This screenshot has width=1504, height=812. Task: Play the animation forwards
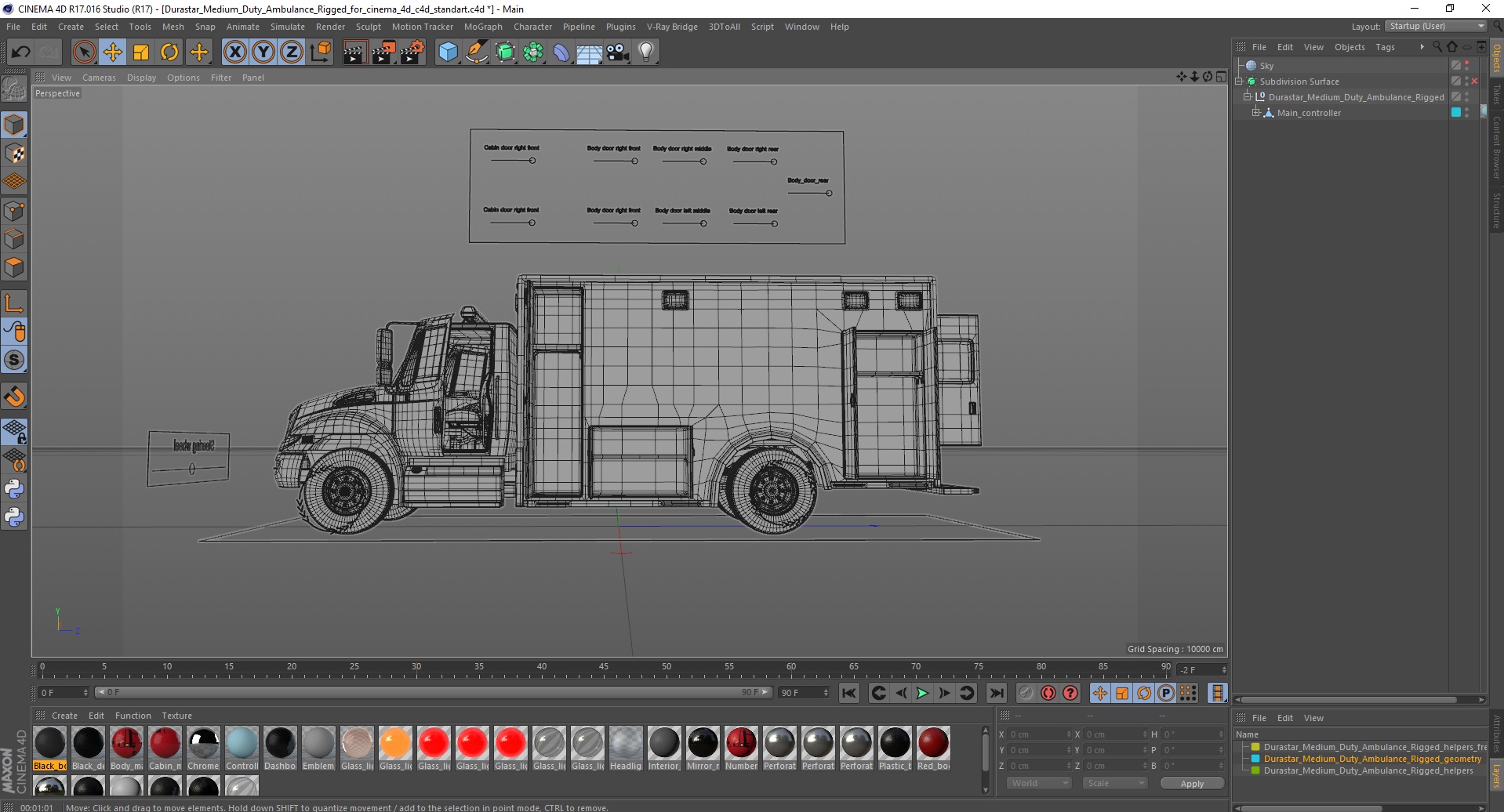tap(923, 693)
